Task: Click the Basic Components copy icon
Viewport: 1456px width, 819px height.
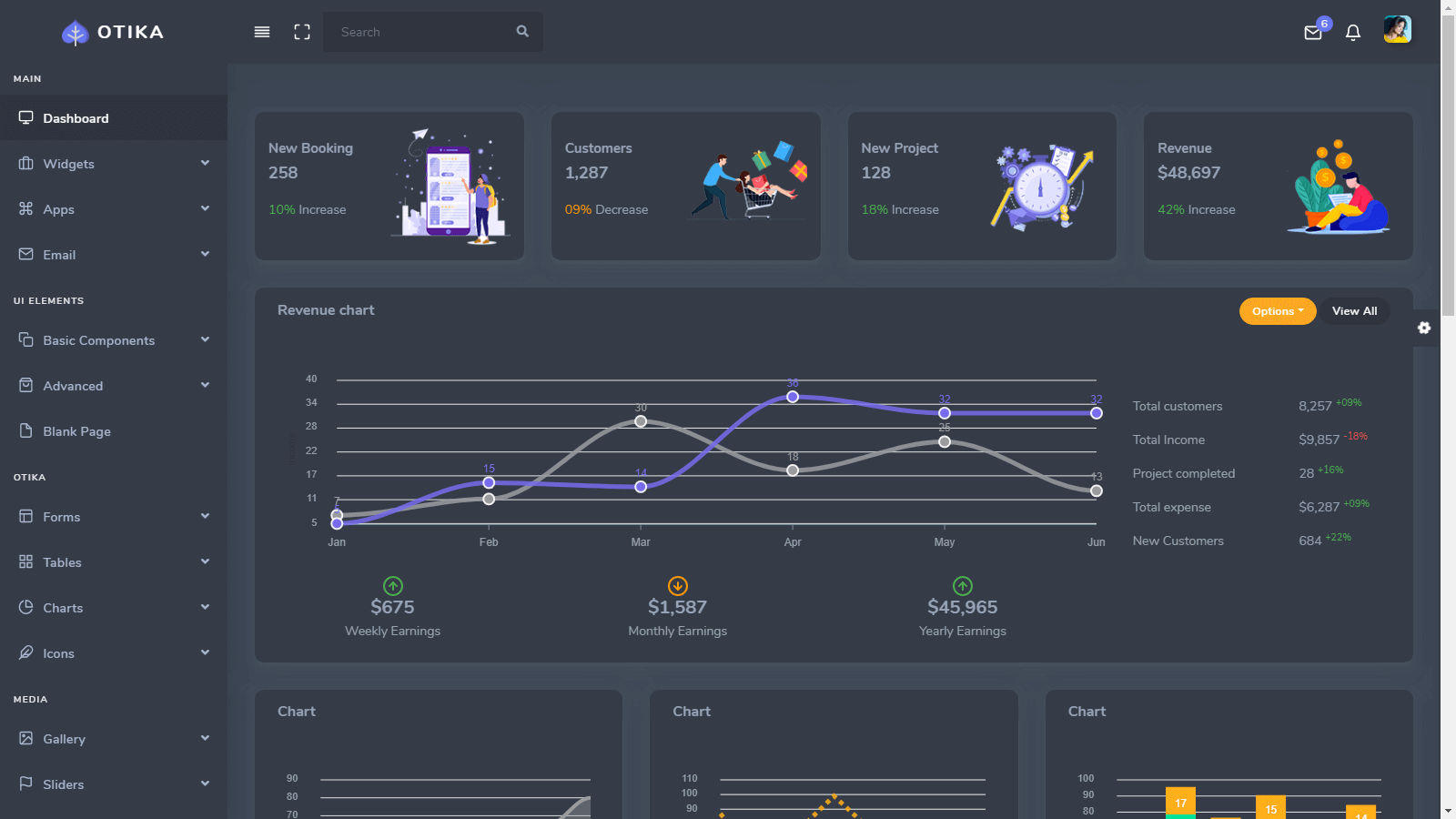Action: click(x=25, y=339)
